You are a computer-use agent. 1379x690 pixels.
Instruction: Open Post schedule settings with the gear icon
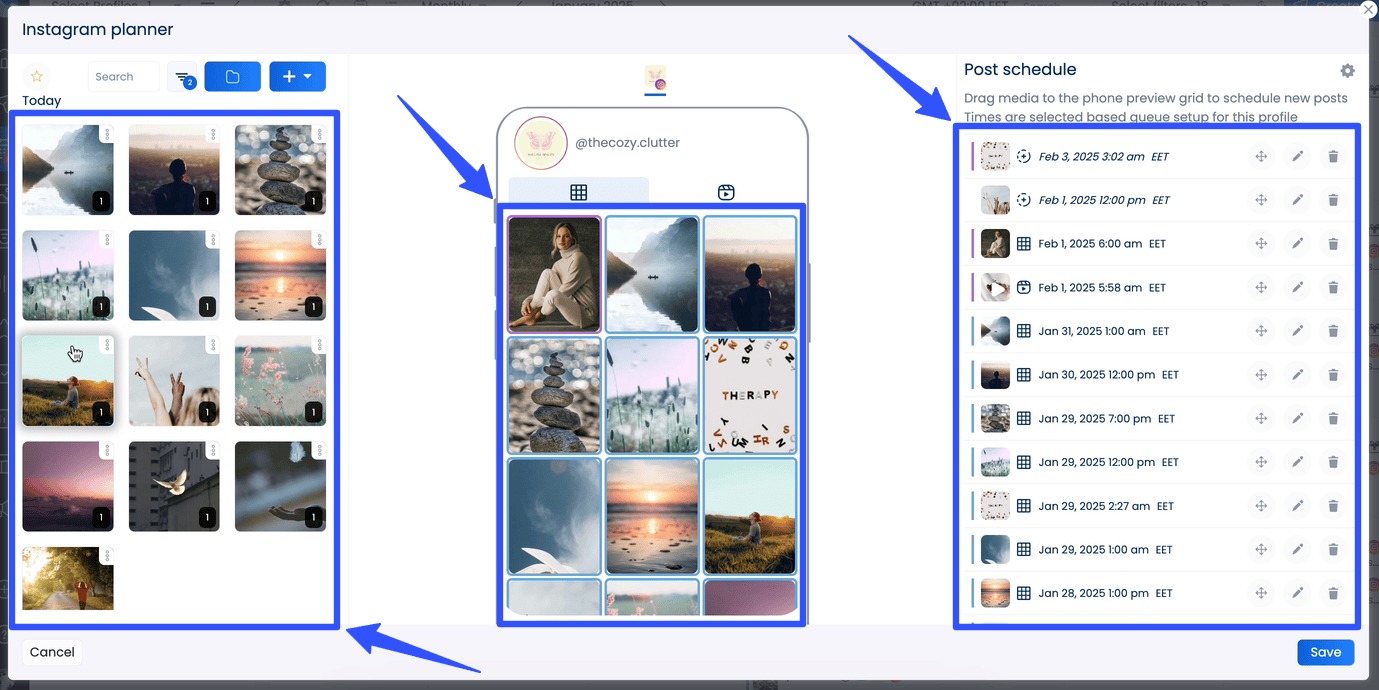click(1347, 71)
